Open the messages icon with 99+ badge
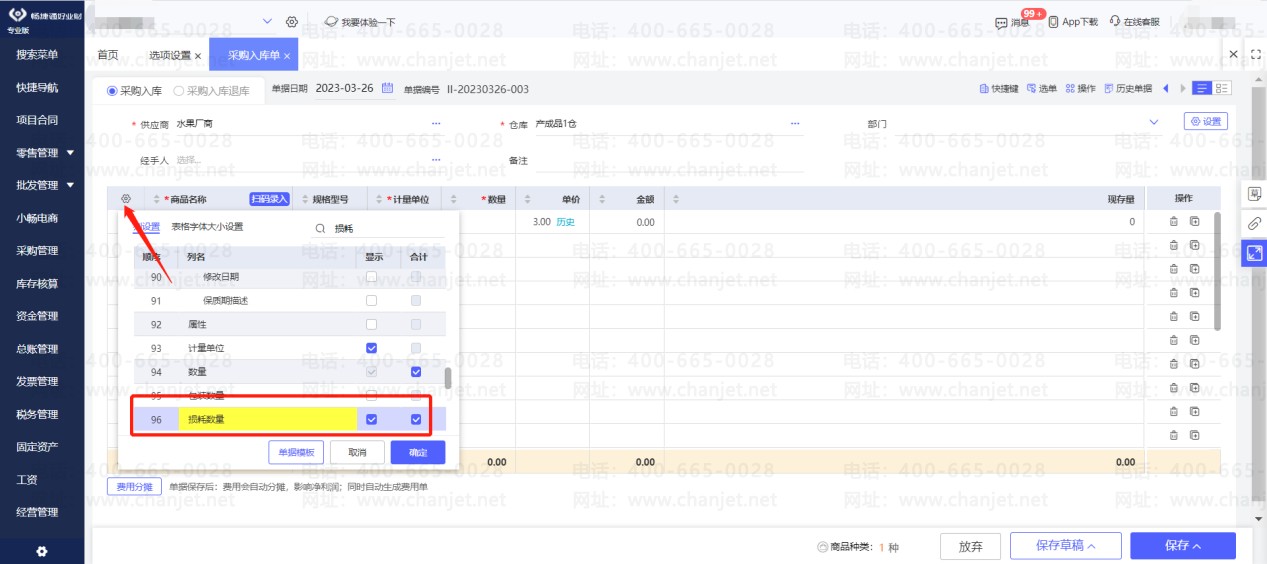The image size is (1267, 564). (x=1001, y=21)
